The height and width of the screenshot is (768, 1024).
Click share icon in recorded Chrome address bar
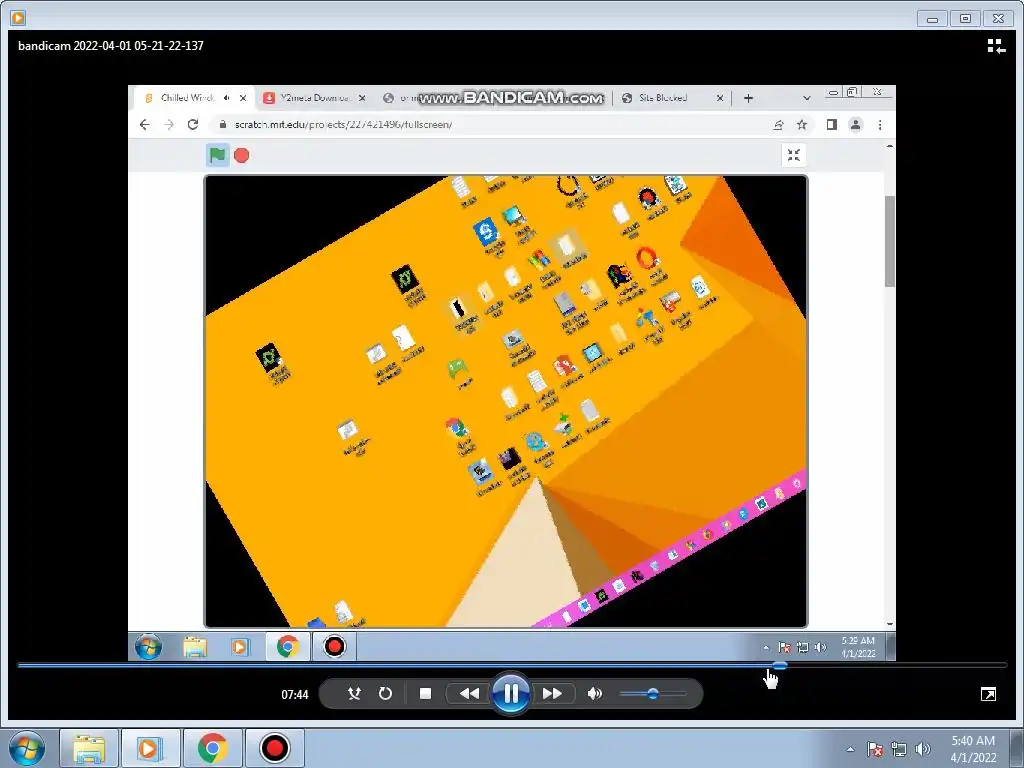pos(778,125)
